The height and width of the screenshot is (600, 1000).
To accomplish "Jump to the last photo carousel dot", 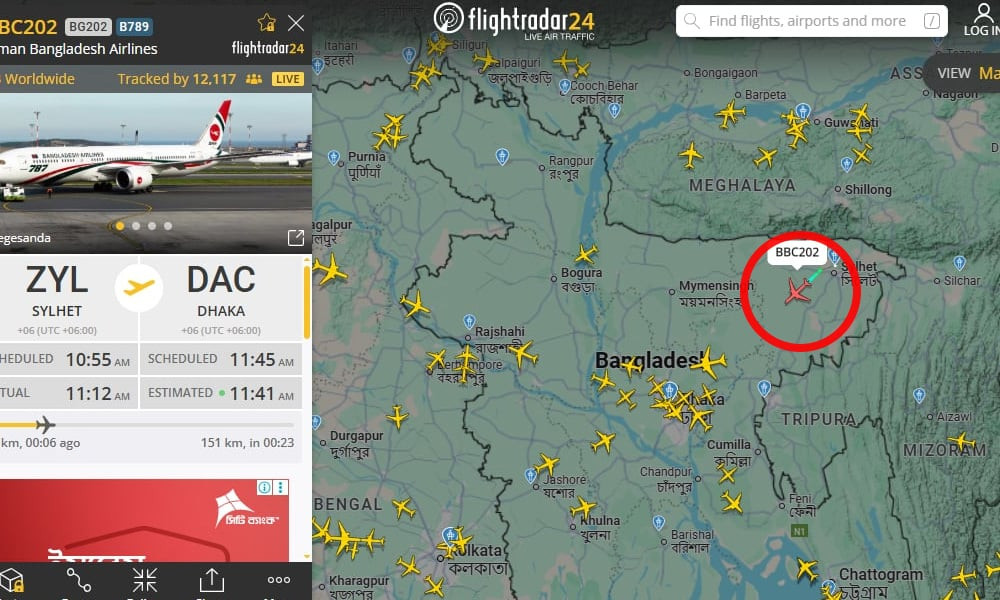I will (168, 226).
